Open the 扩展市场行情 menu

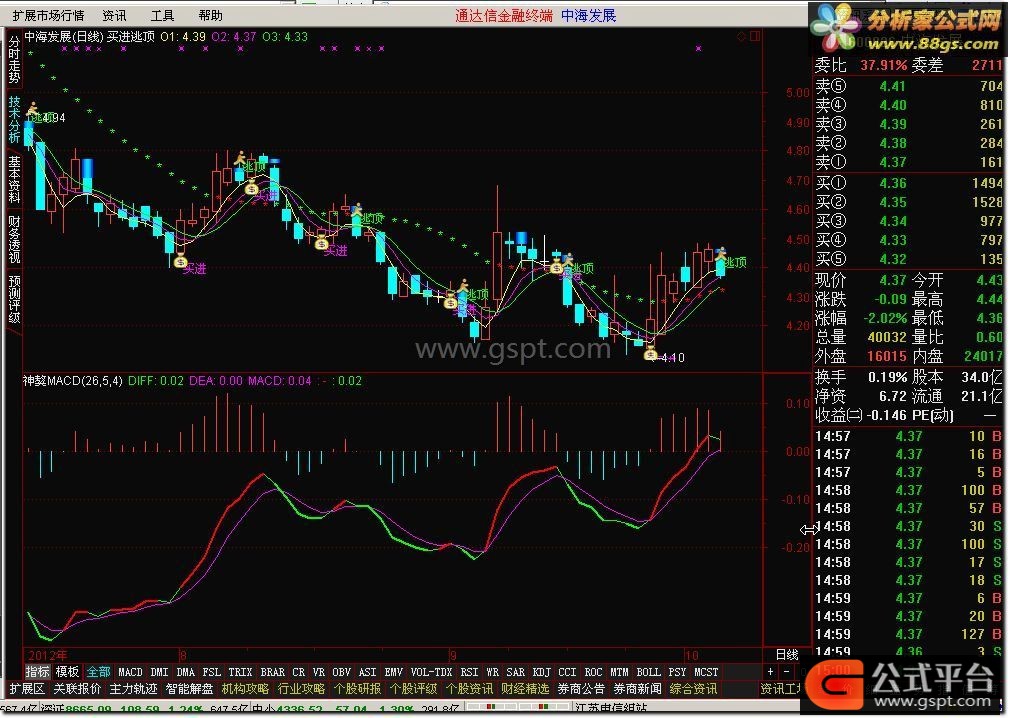pyautogui.click(x=48, y=15)
